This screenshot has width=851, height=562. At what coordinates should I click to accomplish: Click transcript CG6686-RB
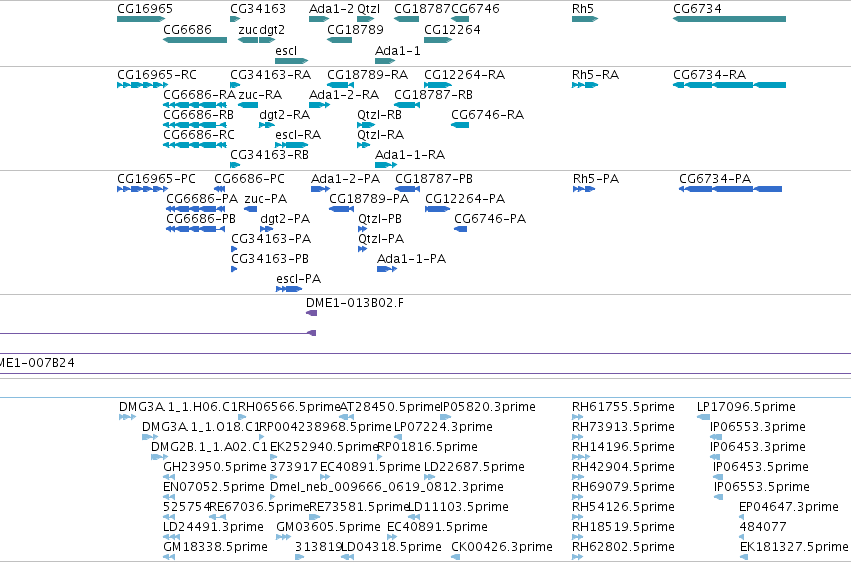(195, 125)
